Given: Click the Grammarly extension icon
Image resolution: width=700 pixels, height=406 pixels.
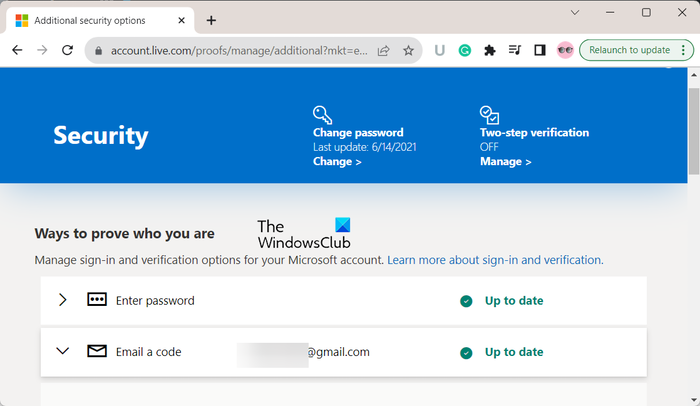Looking at the screenshot, I should click(465, 50).
